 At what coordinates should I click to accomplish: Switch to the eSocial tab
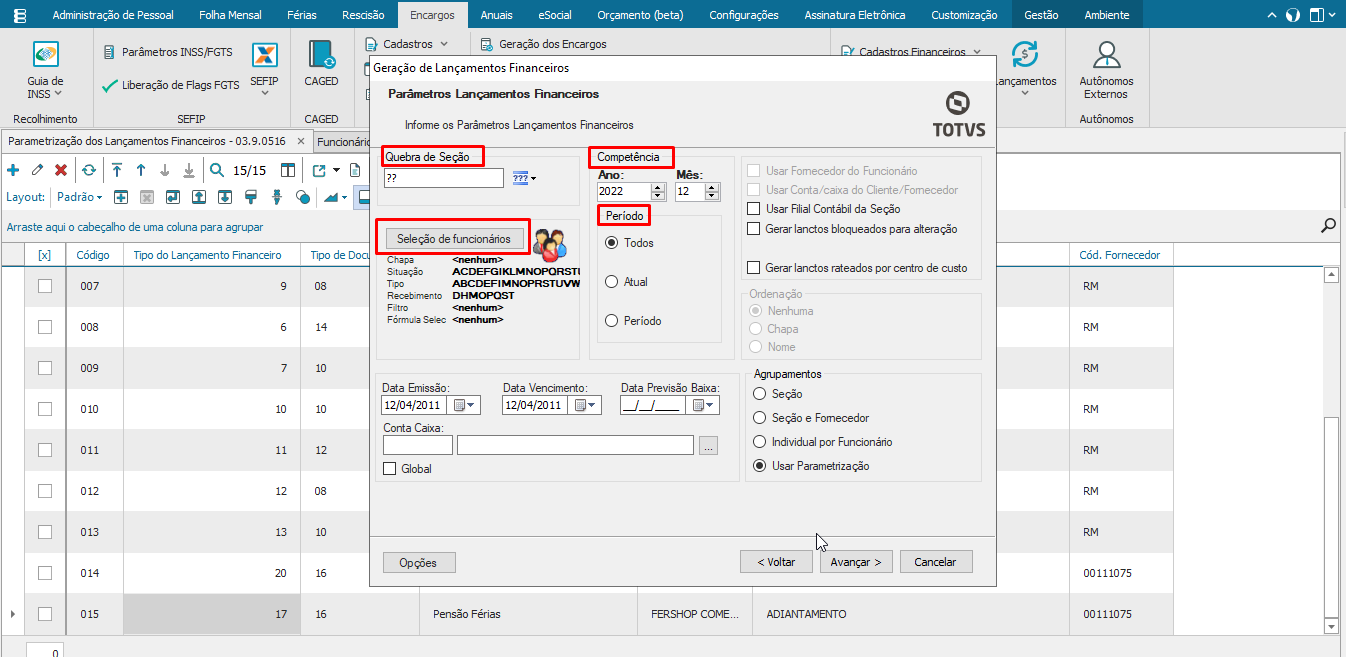555,15
